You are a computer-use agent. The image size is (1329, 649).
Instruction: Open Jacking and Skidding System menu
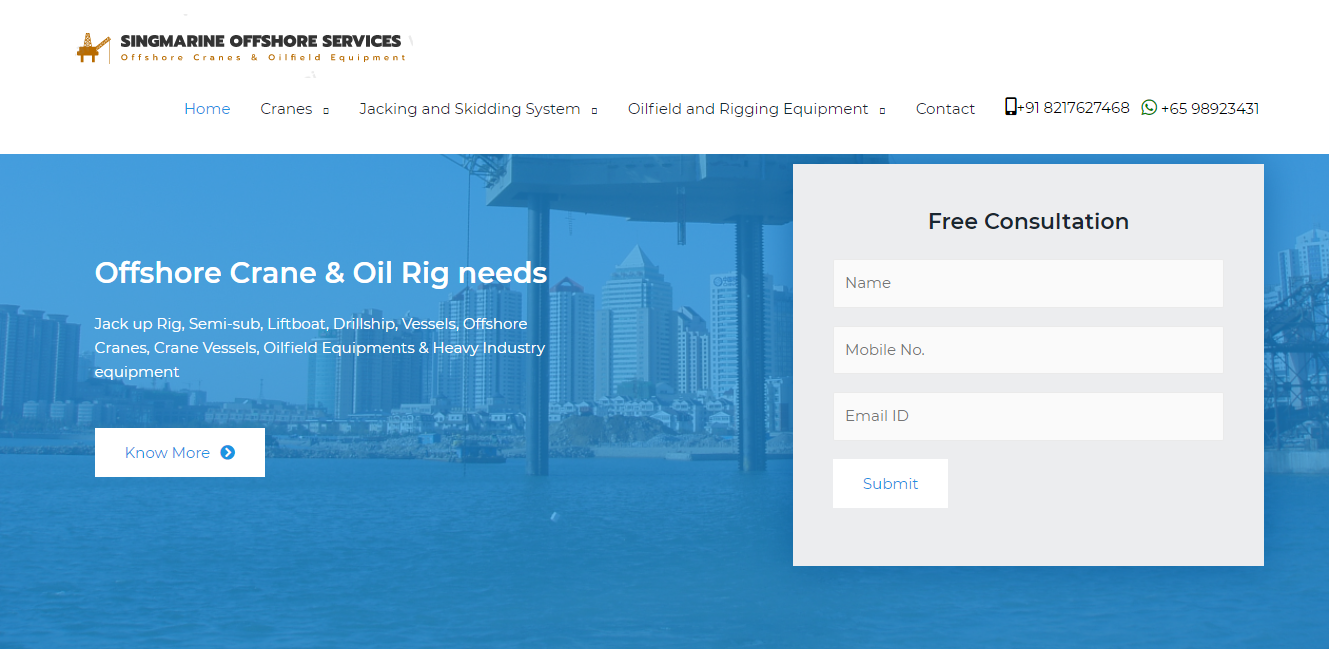point(470,108)
